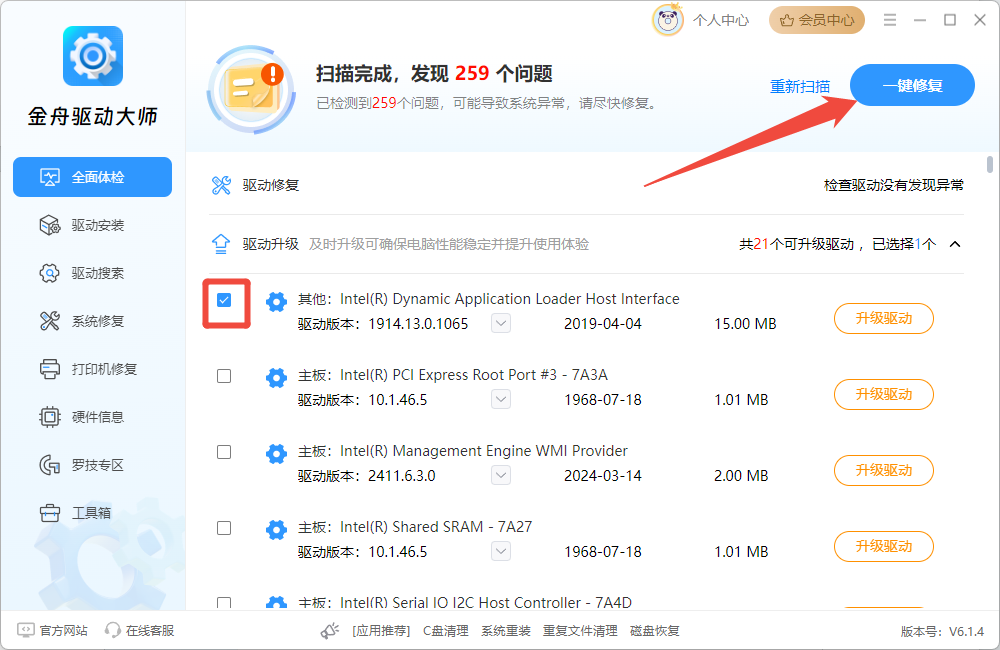Open the hamburger menu icon
The image size is (1000, 650).
(x=890, y=20)
